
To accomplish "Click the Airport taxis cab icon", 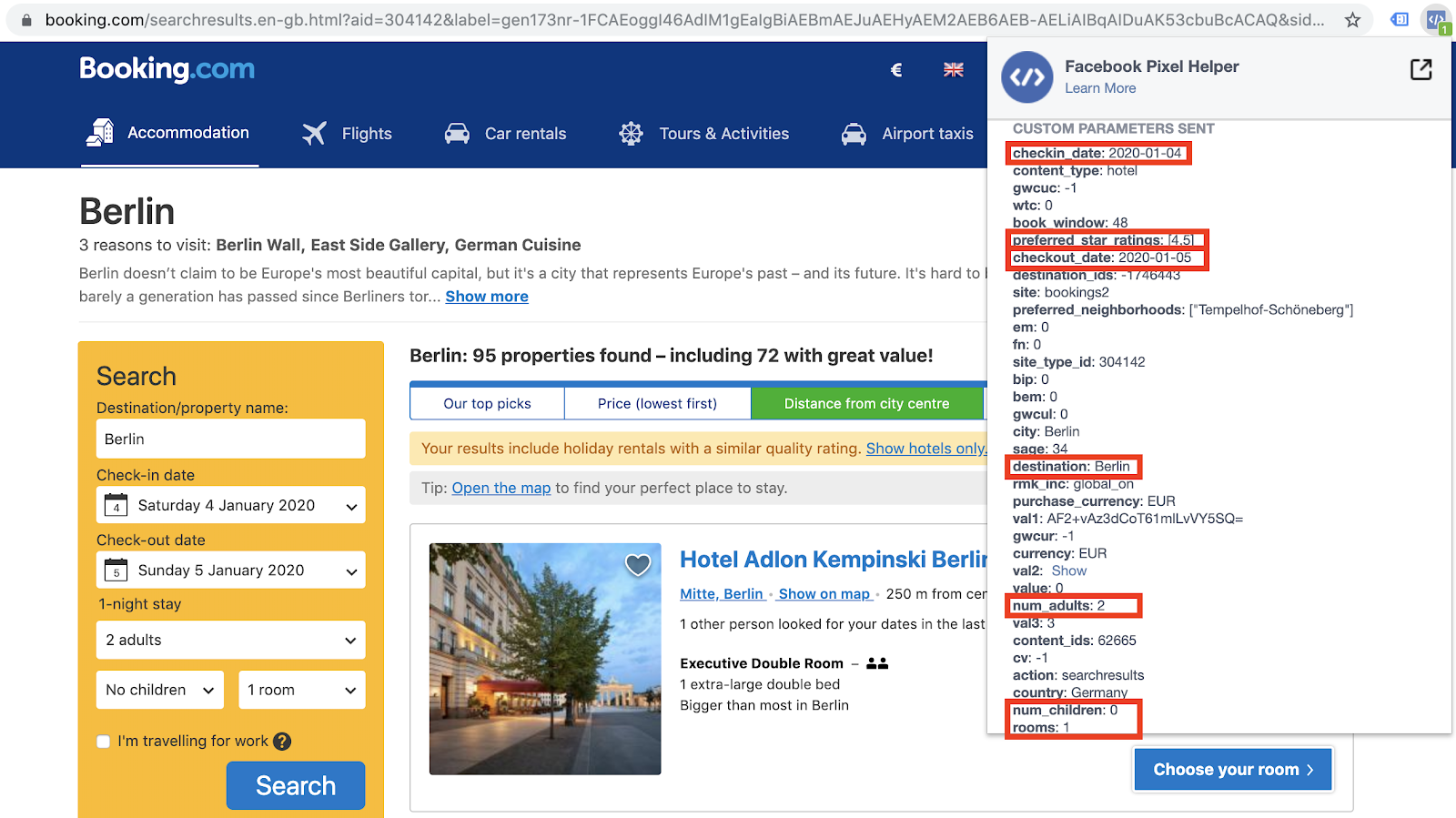I will (x=854, y=134).
